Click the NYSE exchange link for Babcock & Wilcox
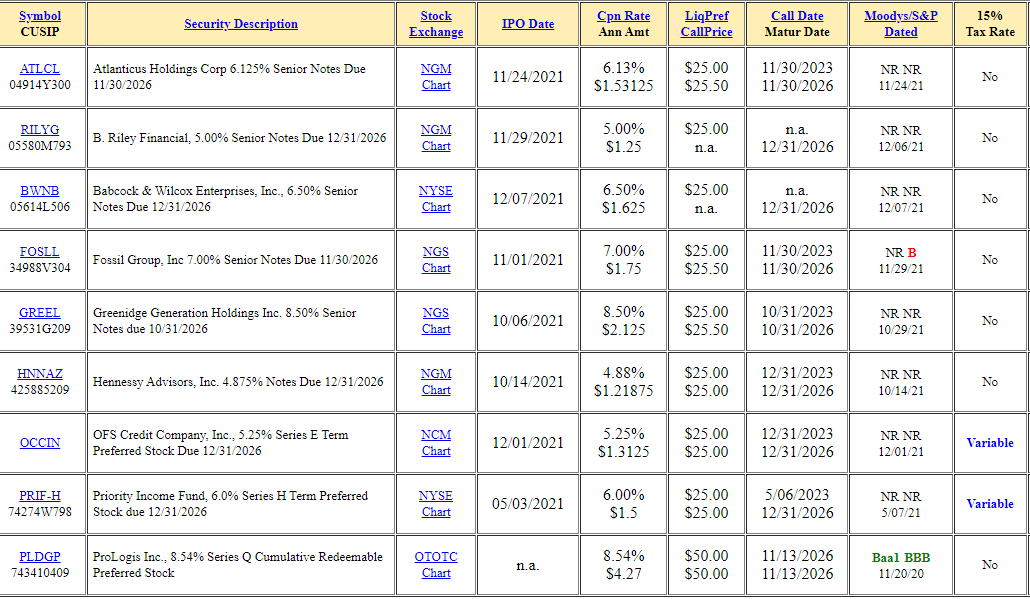Screen dimensions: 1030x599 tap(436, 189)
